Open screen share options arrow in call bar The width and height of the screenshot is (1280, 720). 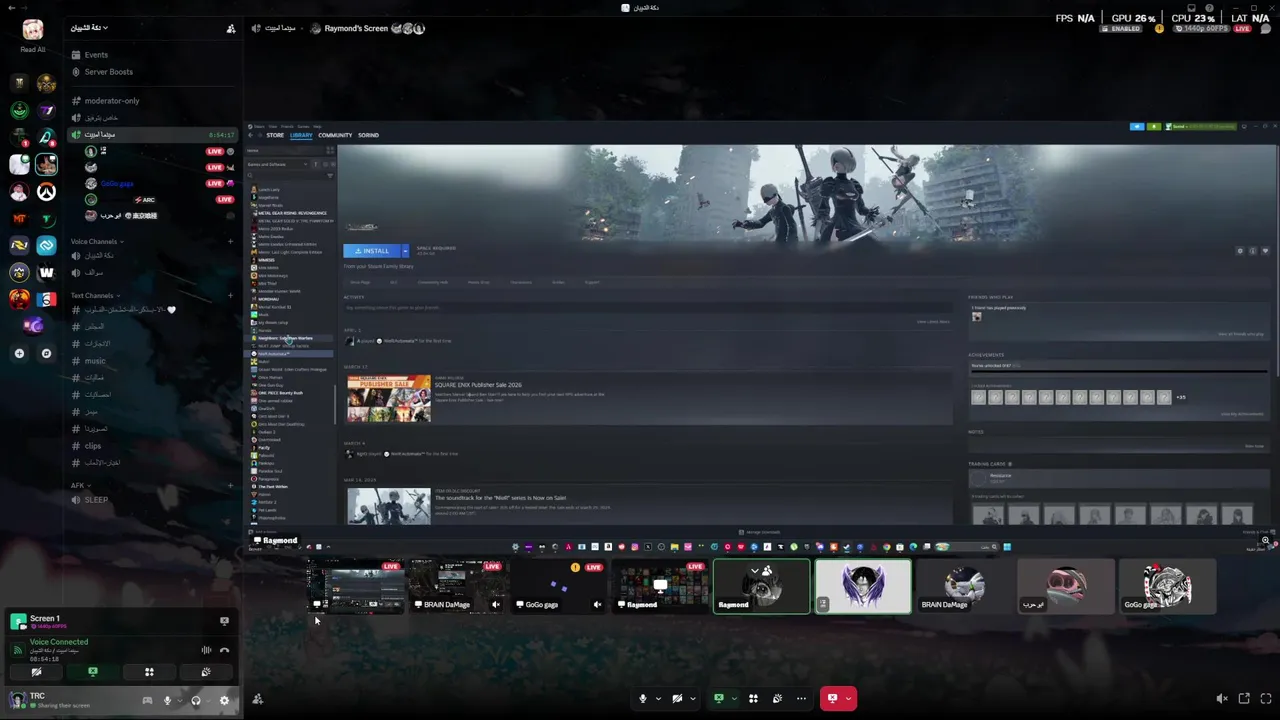click(734, 699)
